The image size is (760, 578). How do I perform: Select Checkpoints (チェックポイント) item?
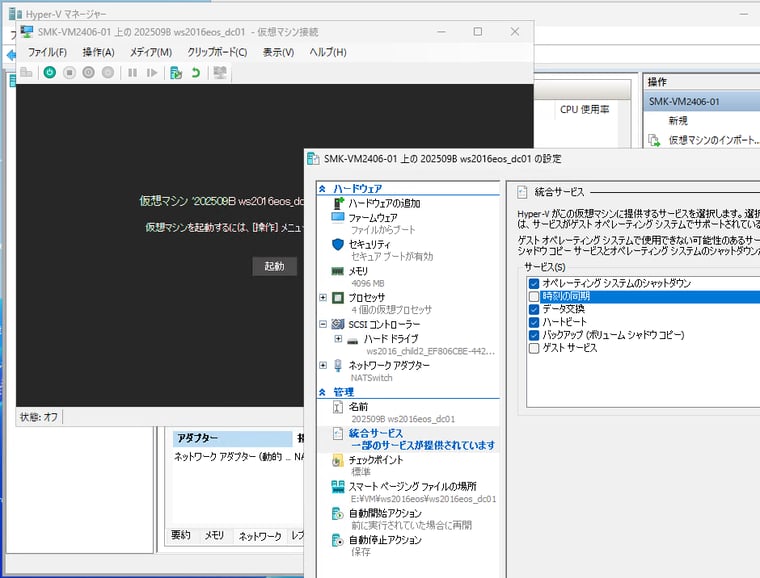pos(376,460)
